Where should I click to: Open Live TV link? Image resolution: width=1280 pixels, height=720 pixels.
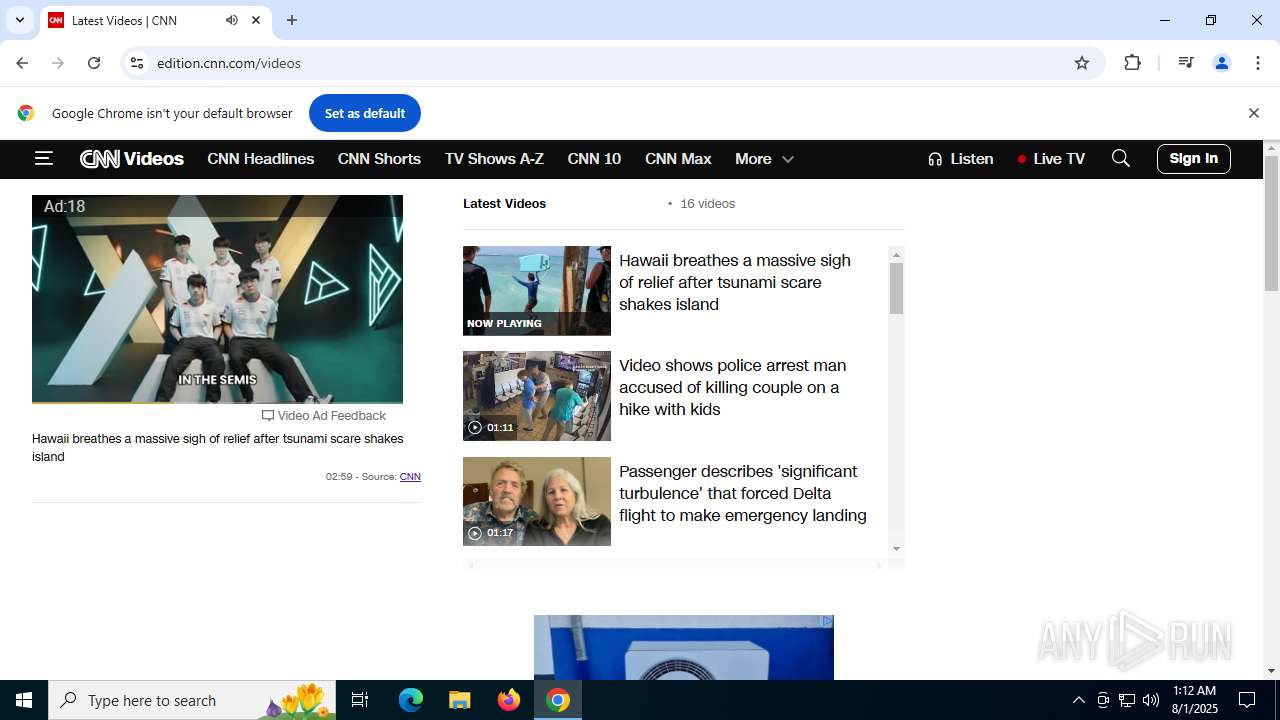click(1051, 159)
